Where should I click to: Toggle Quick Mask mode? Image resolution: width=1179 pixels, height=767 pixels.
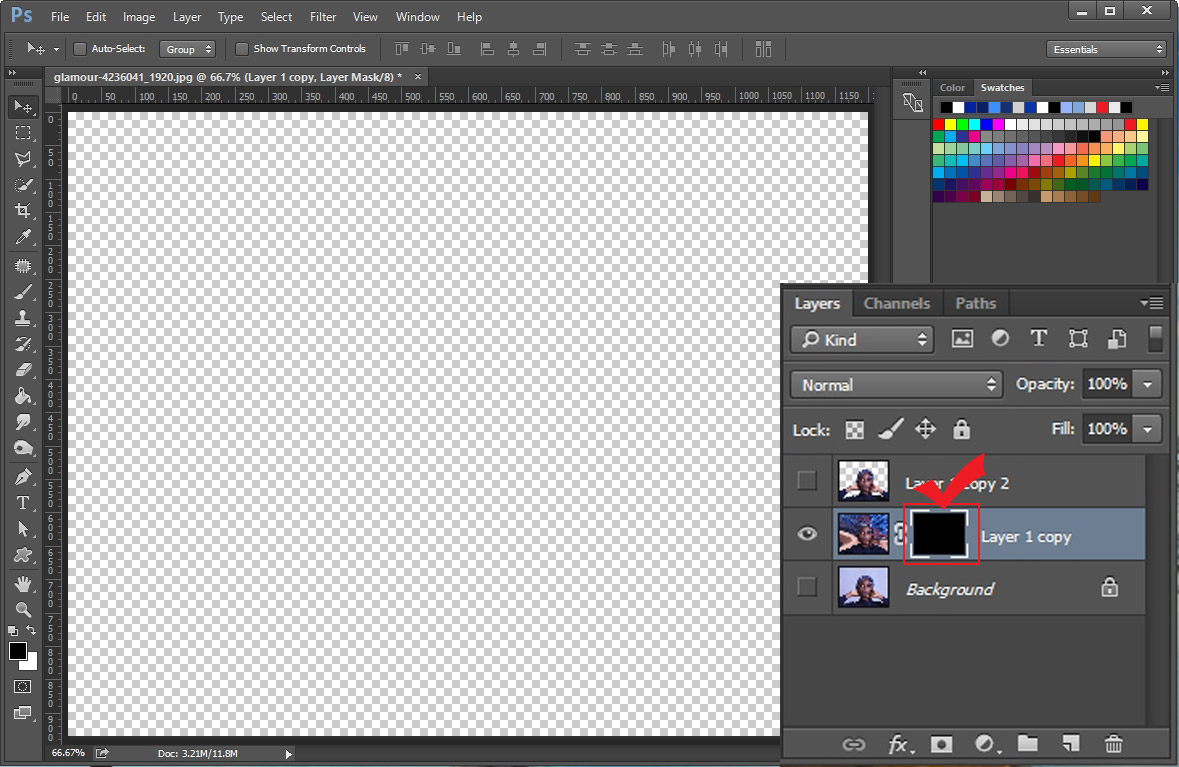(23, 687)
